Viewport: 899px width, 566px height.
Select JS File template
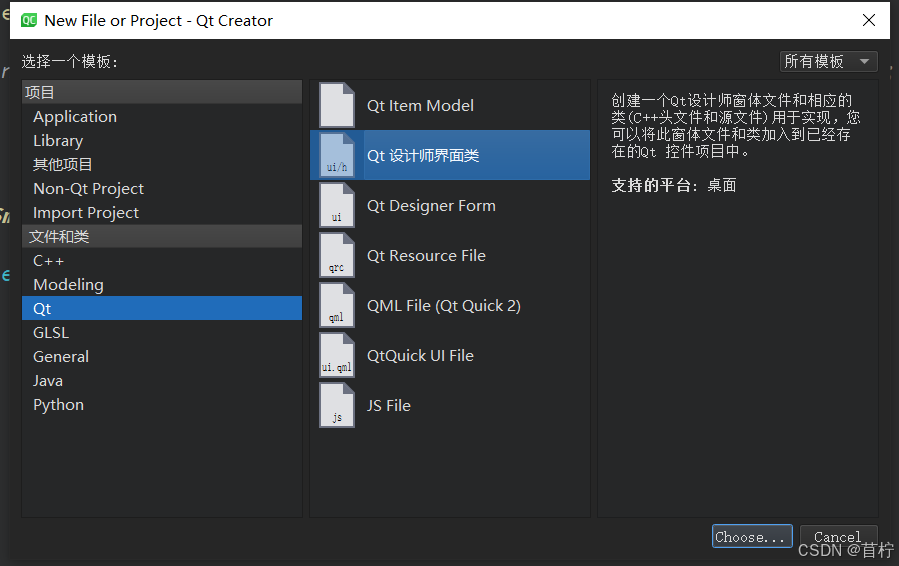[450, 405]
